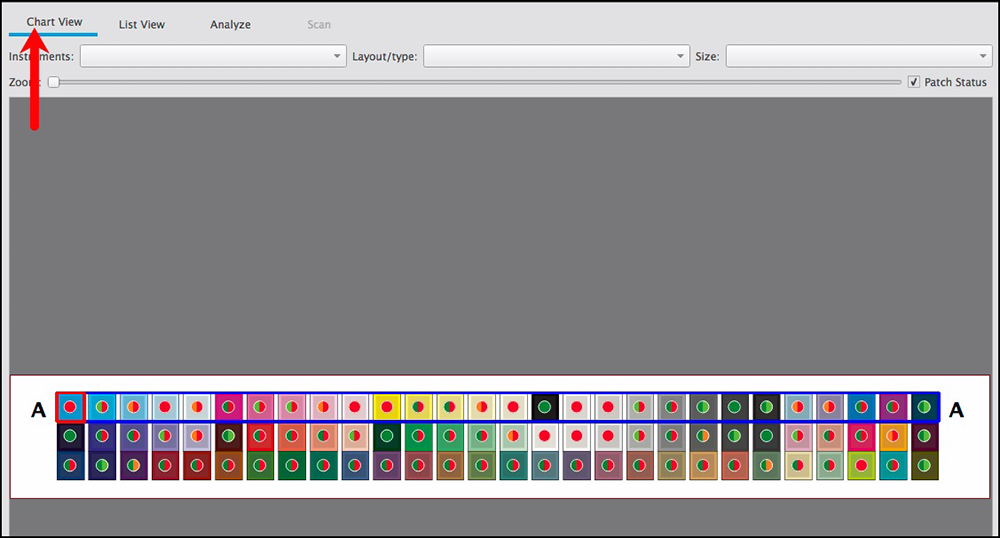1000x538 pixels.
Task: Toggle the Patch Status checkbox
Action: click(914, 82)
